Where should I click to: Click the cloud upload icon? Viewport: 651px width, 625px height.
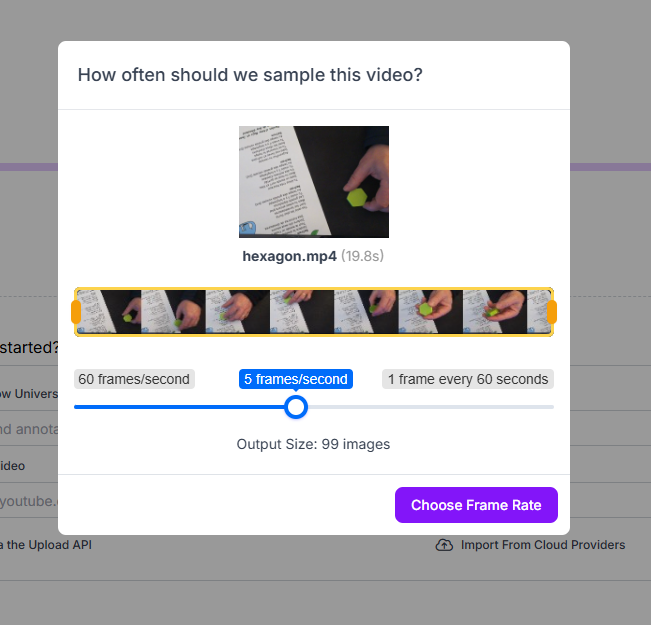pos(444,545)
